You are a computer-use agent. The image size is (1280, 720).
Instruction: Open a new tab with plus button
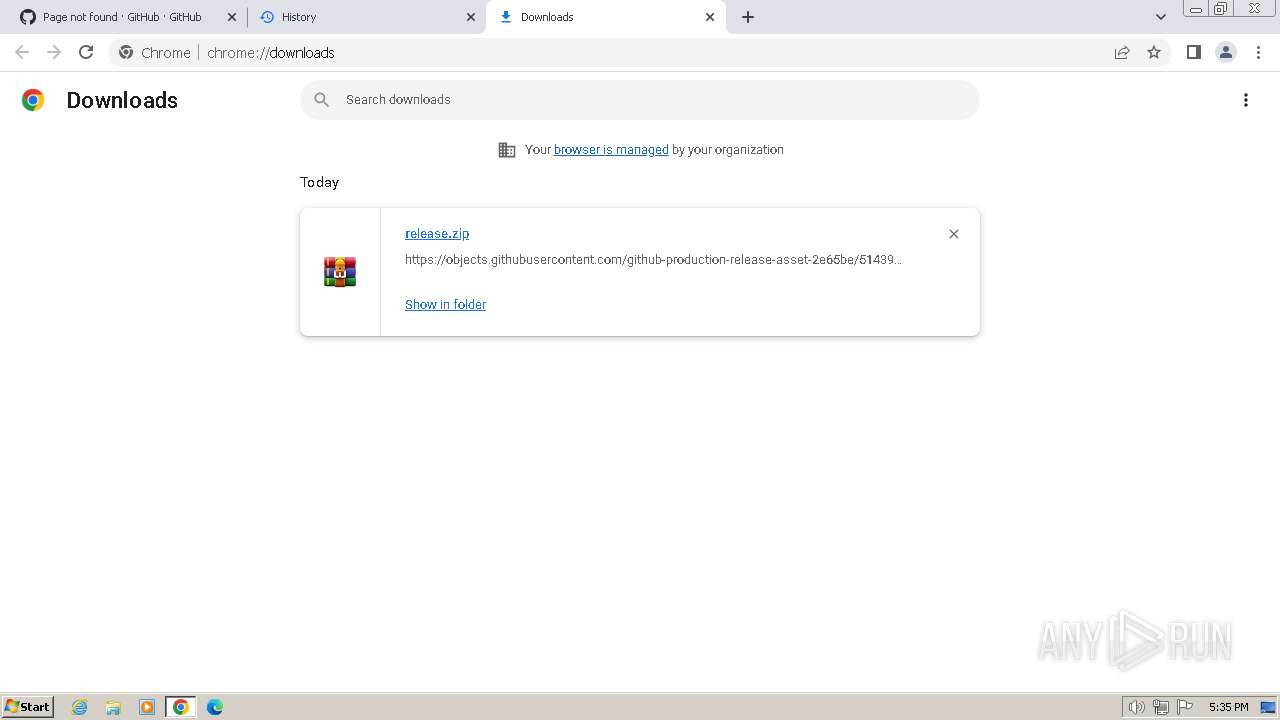click(x=748, y=17)
